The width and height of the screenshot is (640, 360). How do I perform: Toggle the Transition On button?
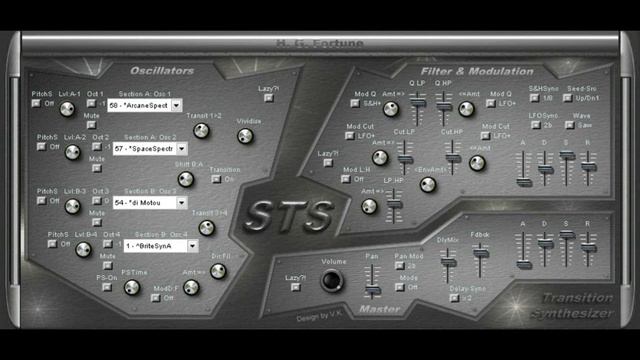216,179
